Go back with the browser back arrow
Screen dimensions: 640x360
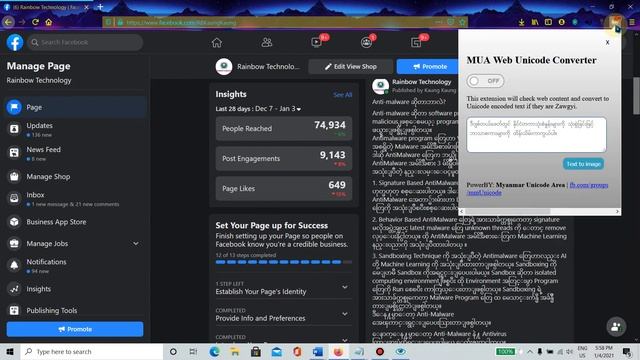(9, 22)
